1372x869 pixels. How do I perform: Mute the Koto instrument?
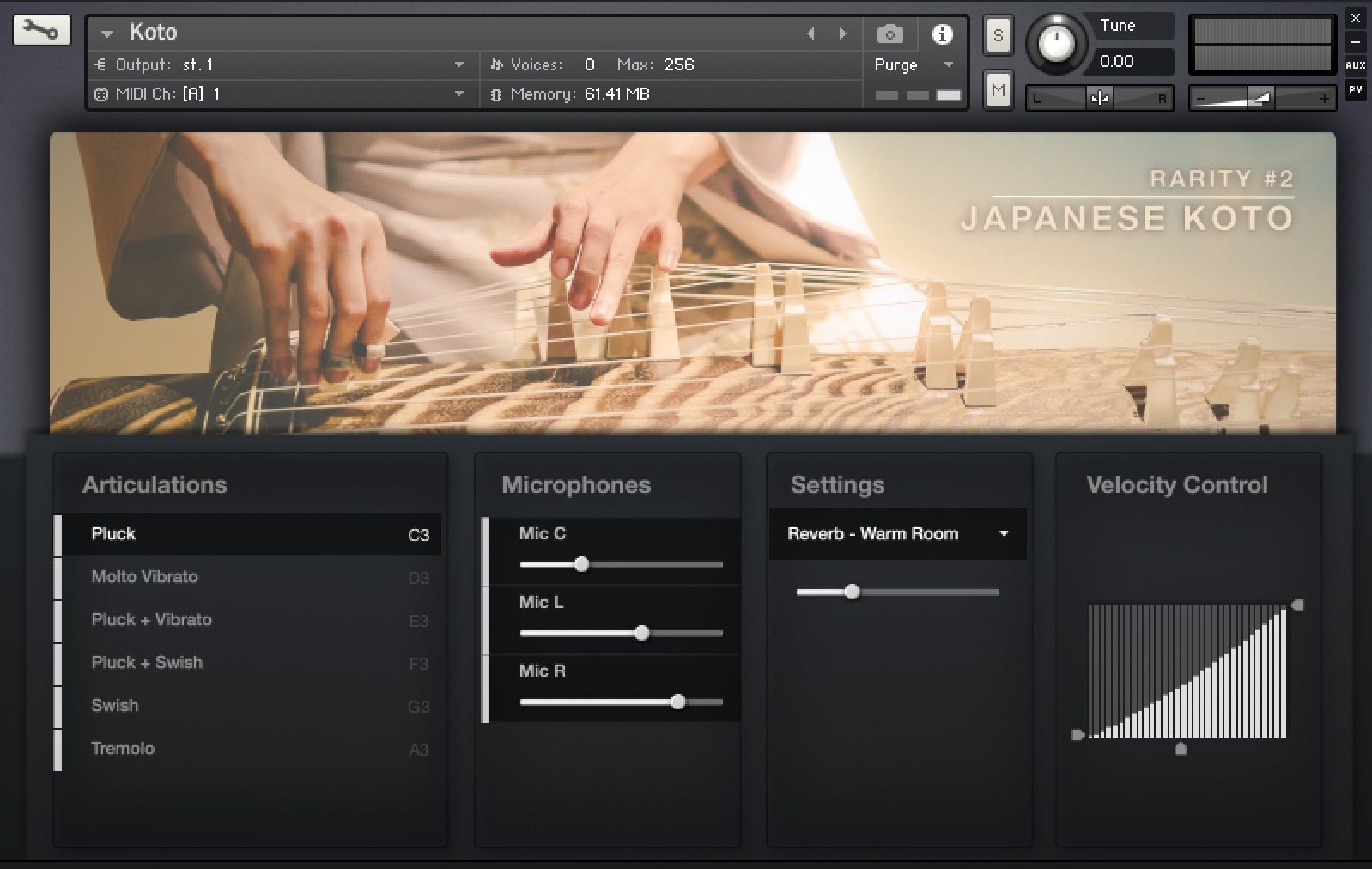(997, 90)
